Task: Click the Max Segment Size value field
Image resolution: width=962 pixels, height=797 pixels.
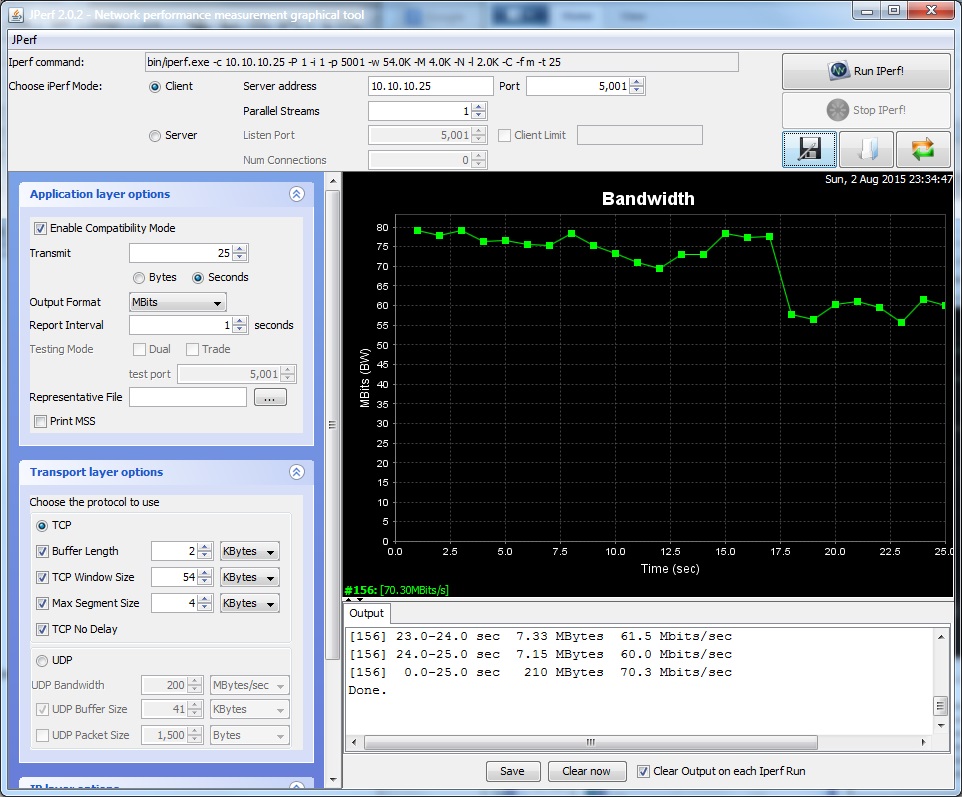Action: [174, 603]
